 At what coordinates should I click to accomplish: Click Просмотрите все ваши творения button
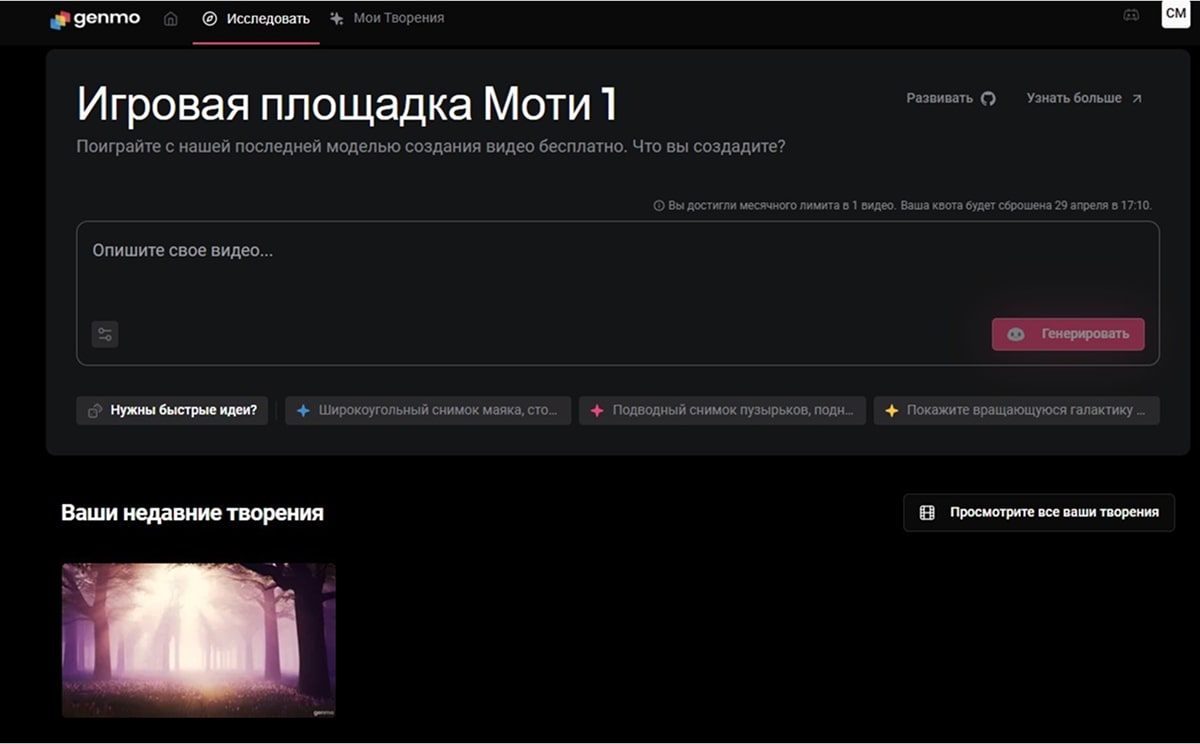[x=1039, y=512]
